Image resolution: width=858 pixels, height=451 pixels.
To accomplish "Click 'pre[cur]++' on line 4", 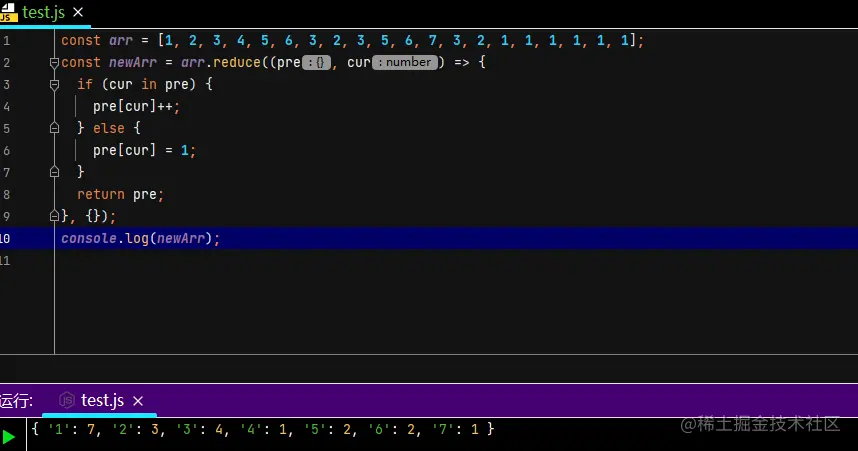I will [133, 106].
